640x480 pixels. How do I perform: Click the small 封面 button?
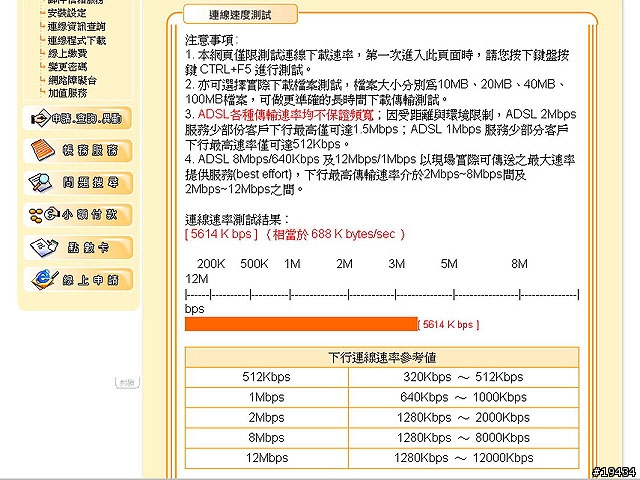coord(127,382)
